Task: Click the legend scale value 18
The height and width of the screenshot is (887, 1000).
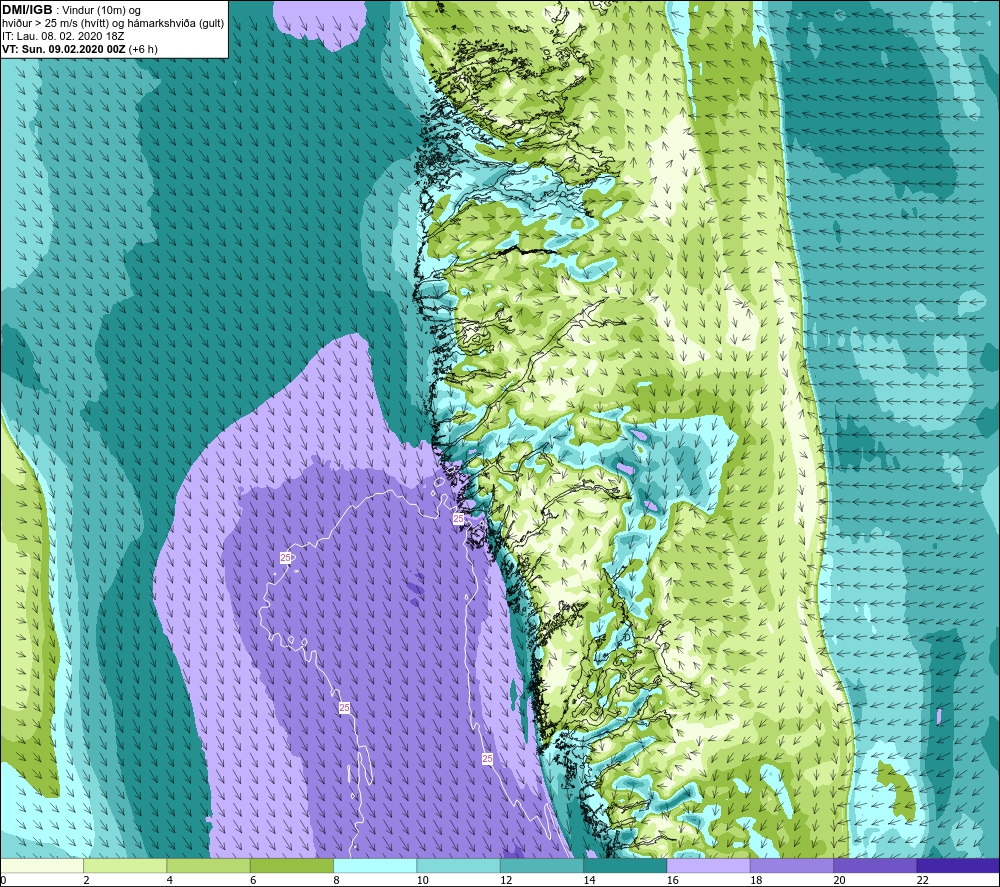Action: pyautogui.click(x=756, y=881)
